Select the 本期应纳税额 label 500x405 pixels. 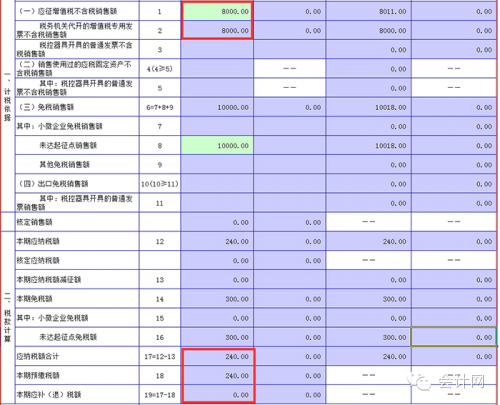click(38, 241)
